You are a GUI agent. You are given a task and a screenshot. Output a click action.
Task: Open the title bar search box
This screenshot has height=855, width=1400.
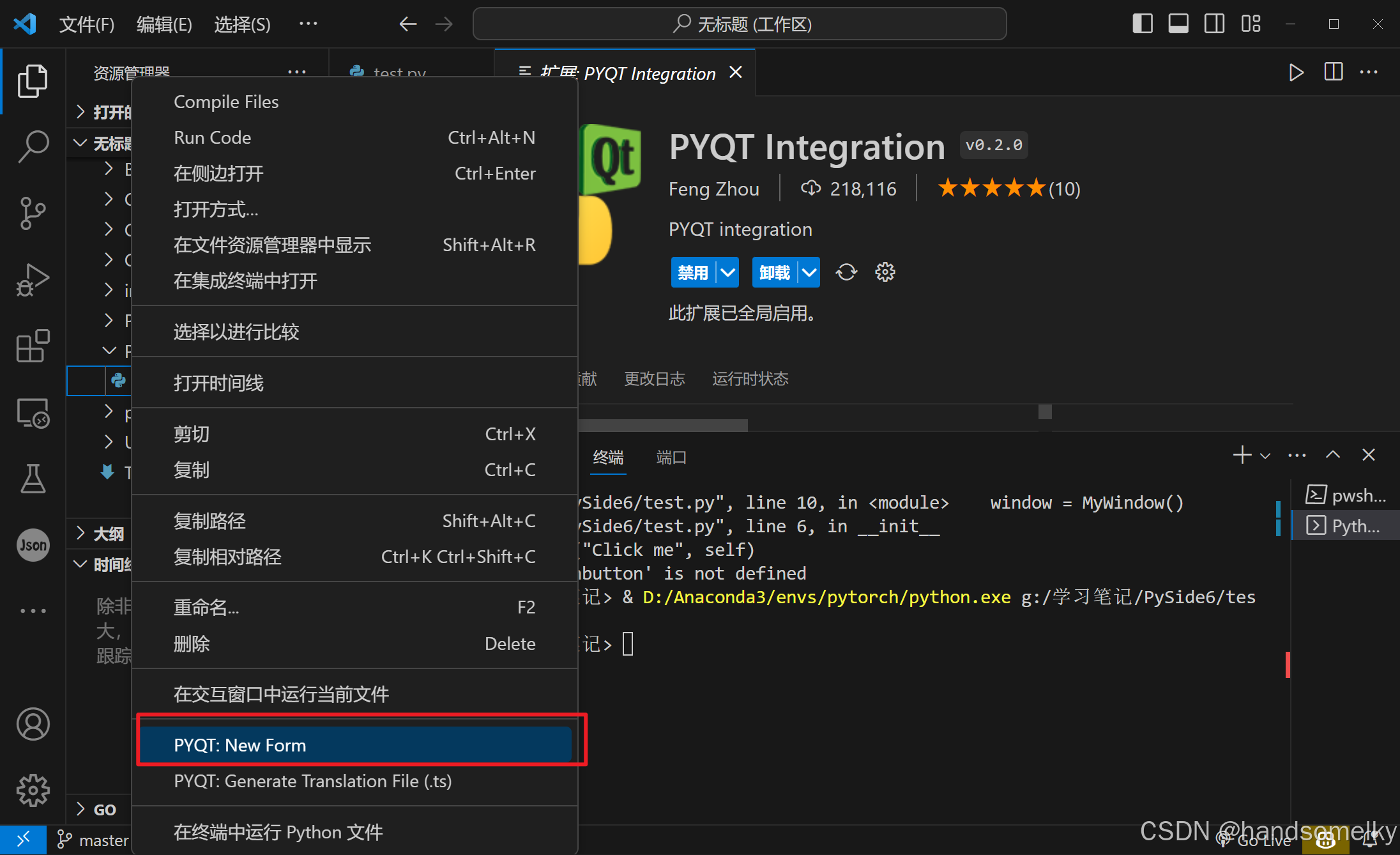pos(740,24)
